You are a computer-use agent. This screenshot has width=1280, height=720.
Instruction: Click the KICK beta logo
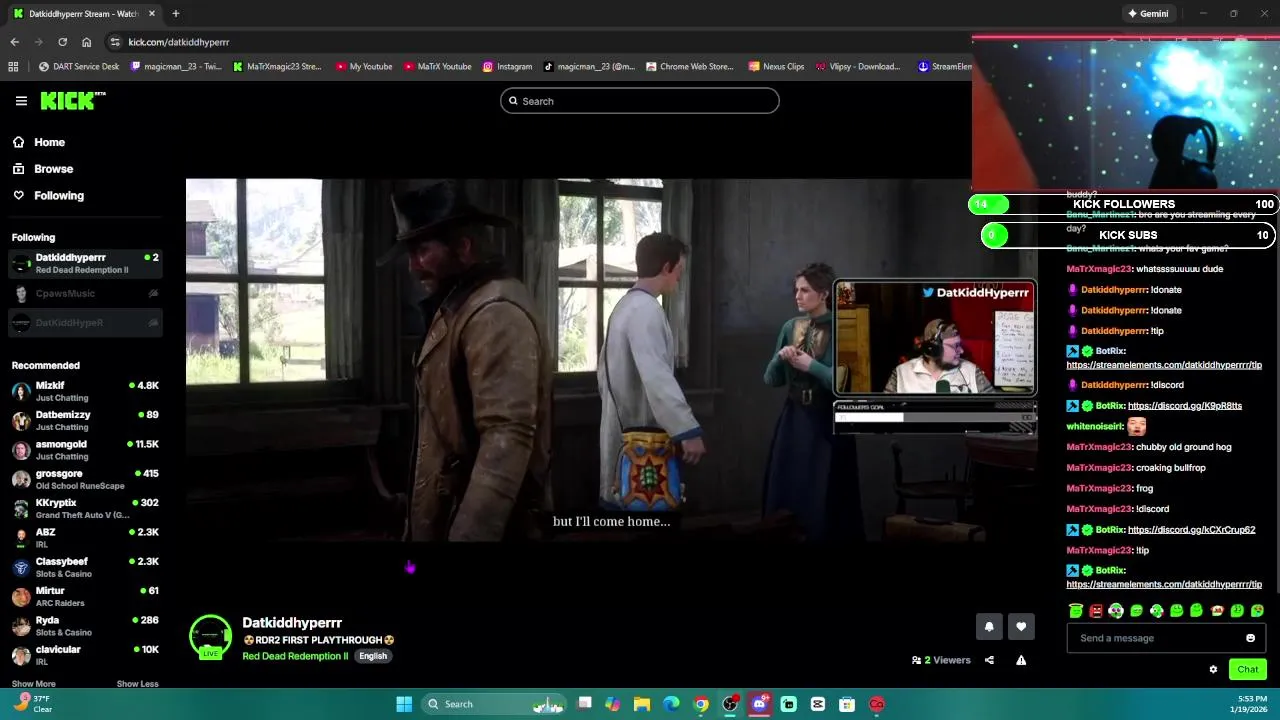click(x=73, y=101)
